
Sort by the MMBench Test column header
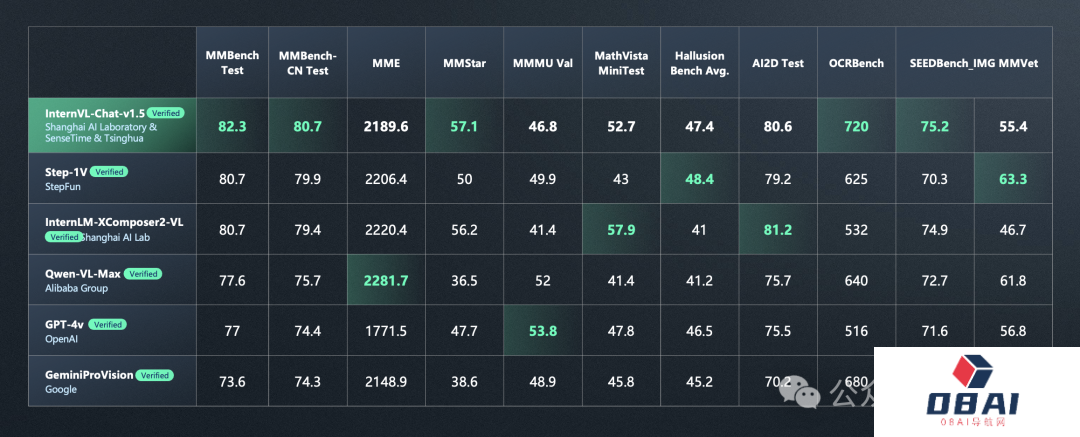[232, 63]
